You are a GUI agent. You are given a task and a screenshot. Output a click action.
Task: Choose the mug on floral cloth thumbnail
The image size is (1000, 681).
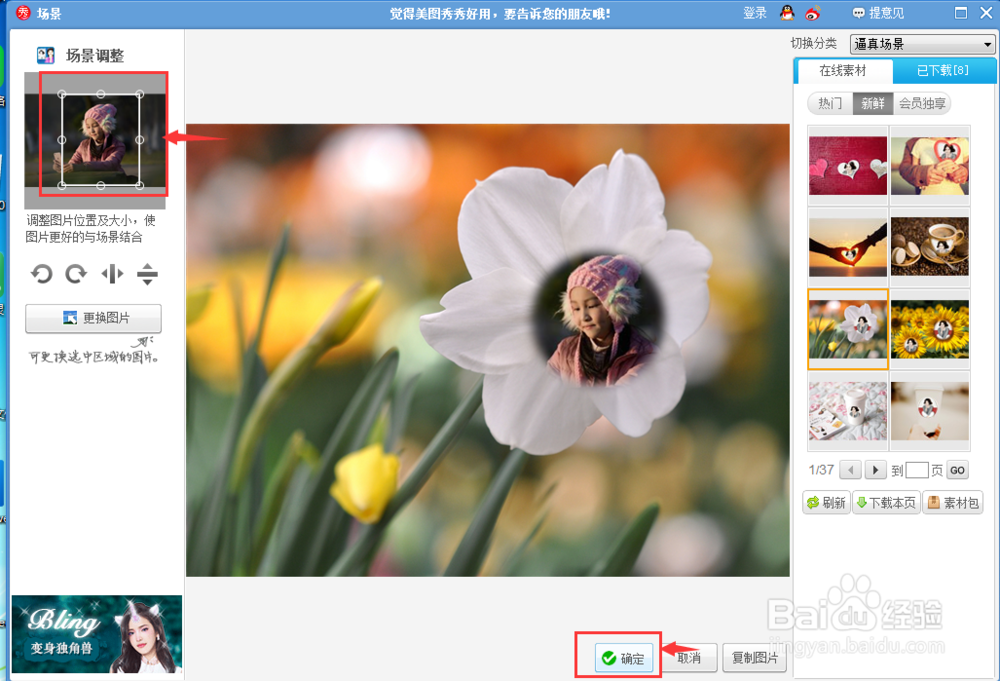[848, 411]
